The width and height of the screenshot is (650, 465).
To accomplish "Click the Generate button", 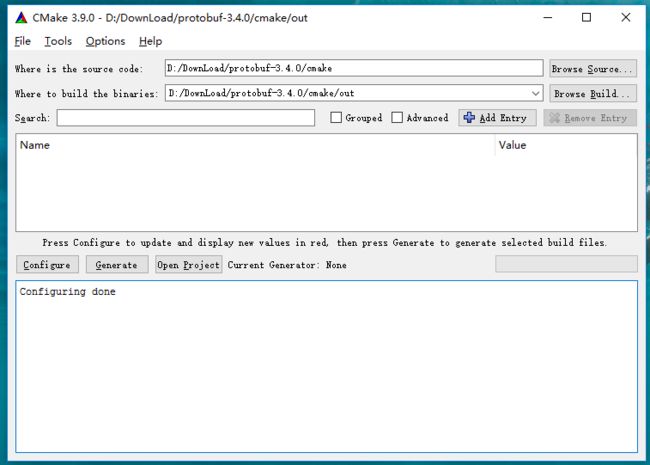I will [x=117, y=264].
